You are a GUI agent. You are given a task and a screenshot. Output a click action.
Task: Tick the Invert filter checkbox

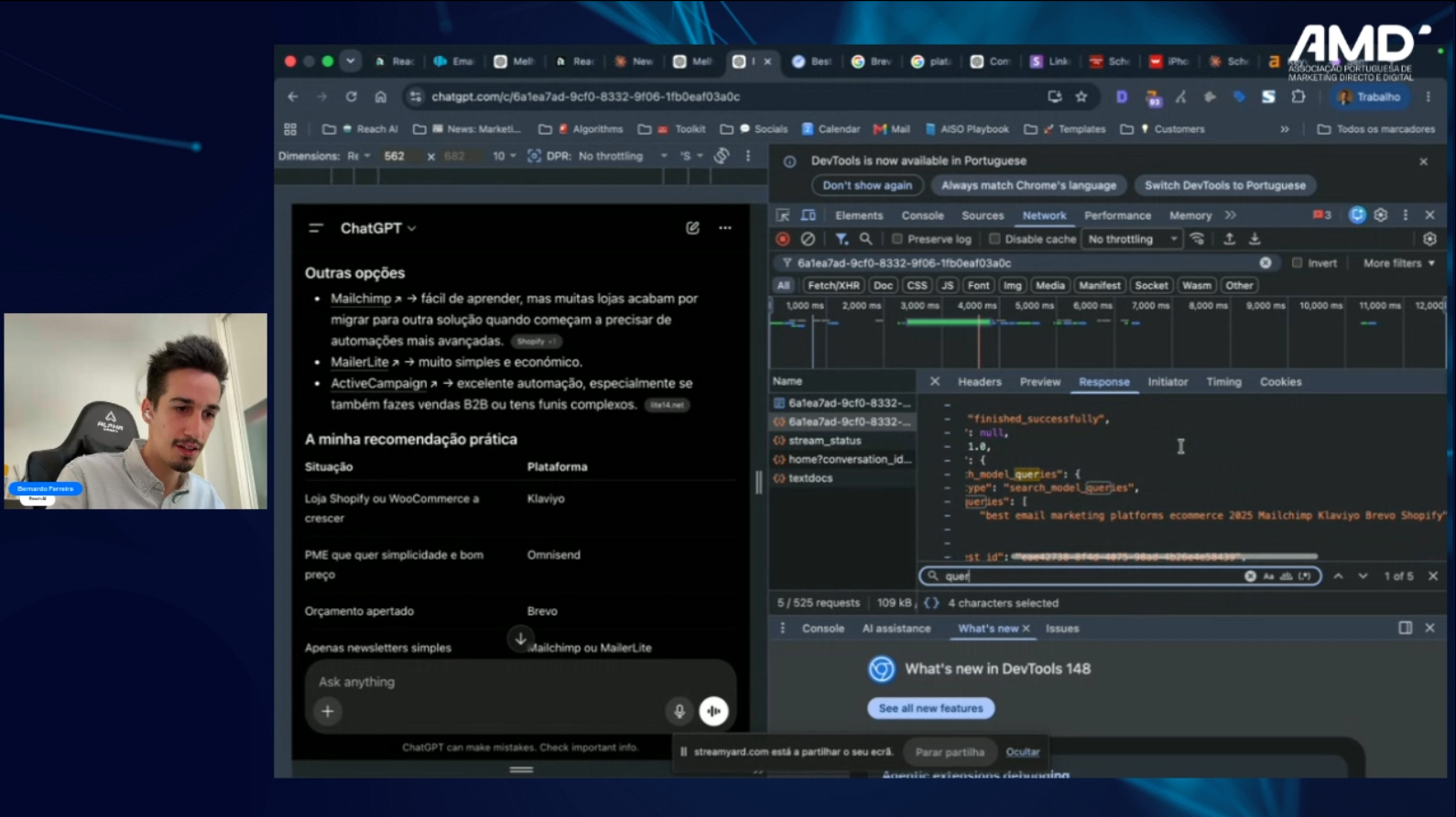pyautogui.click(x=1297, y=263)
